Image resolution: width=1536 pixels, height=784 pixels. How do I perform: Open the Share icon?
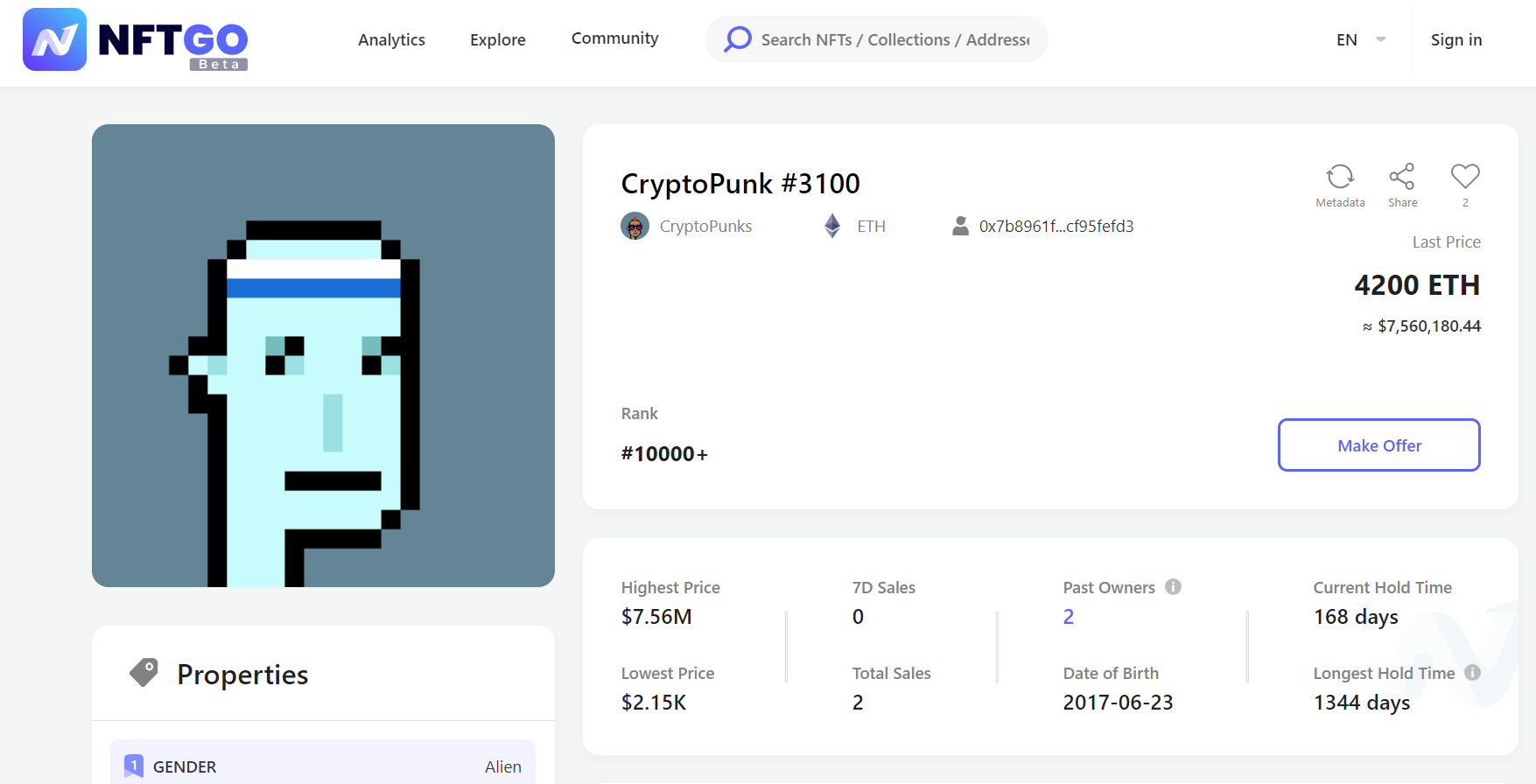pos(1402,177)
